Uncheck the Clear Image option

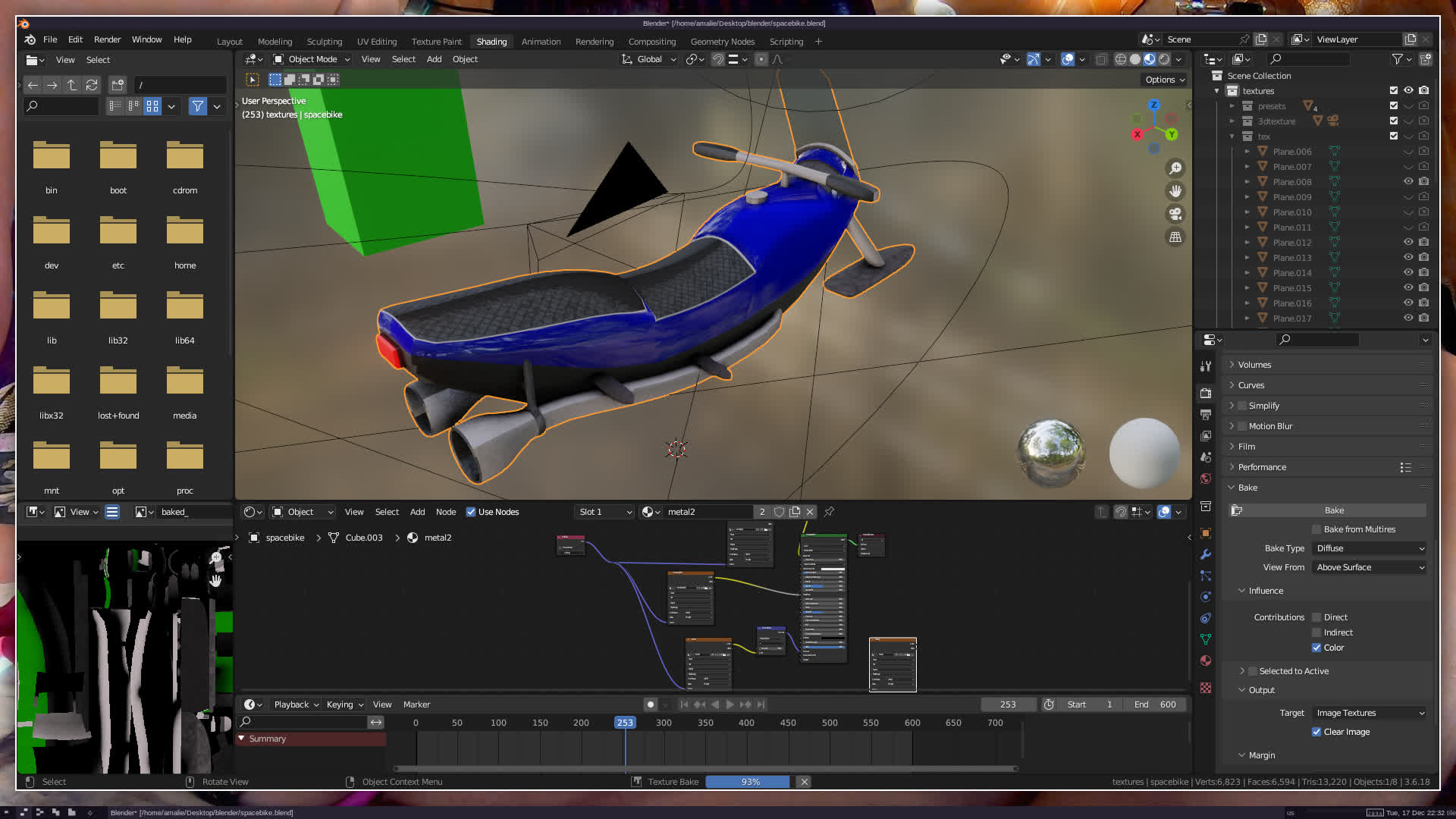coord(1316,732)
